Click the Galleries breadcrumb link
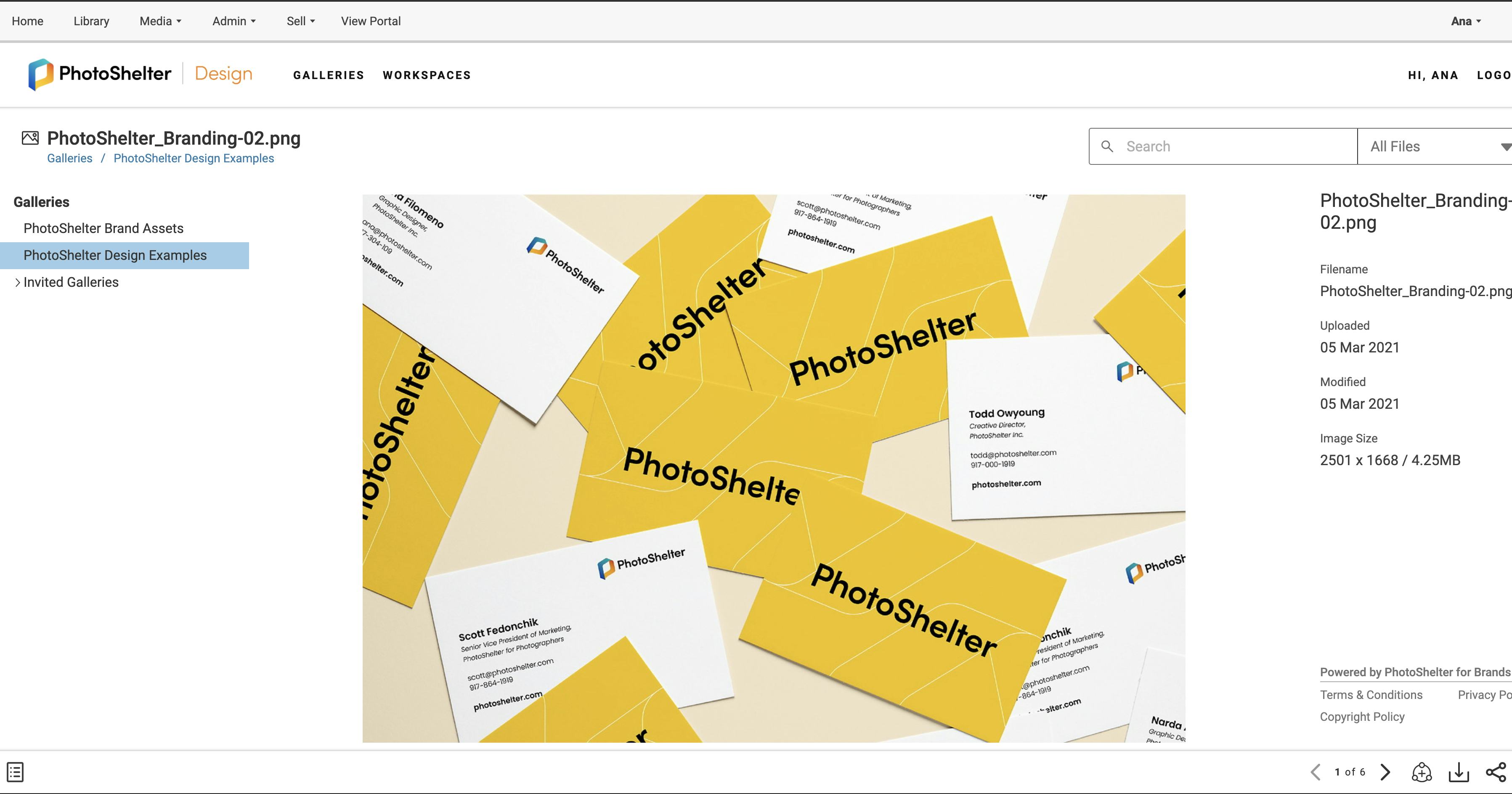 [x=69, y=159]
